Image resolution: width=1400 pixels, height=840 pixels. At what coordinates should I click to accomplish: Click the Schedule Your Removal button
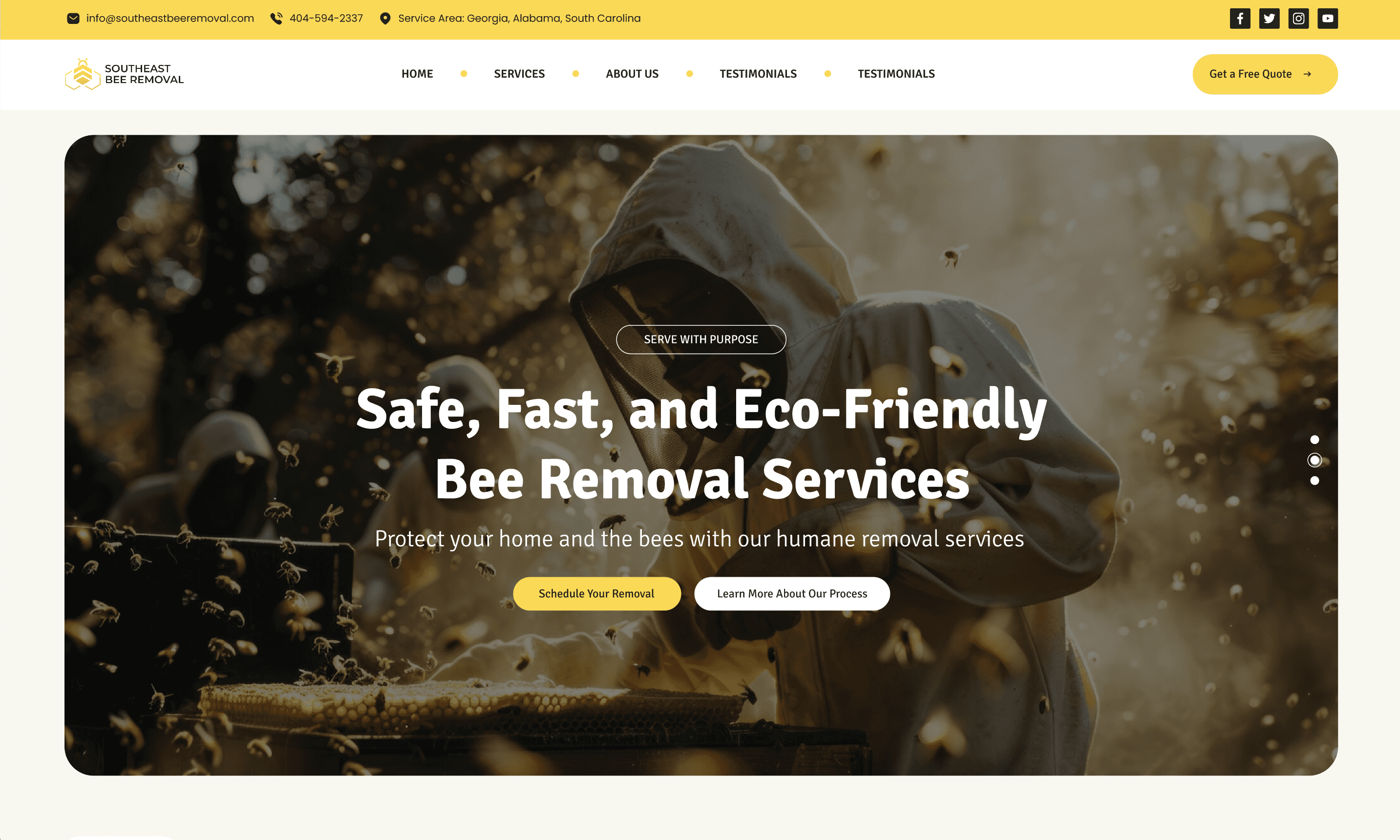597,594
